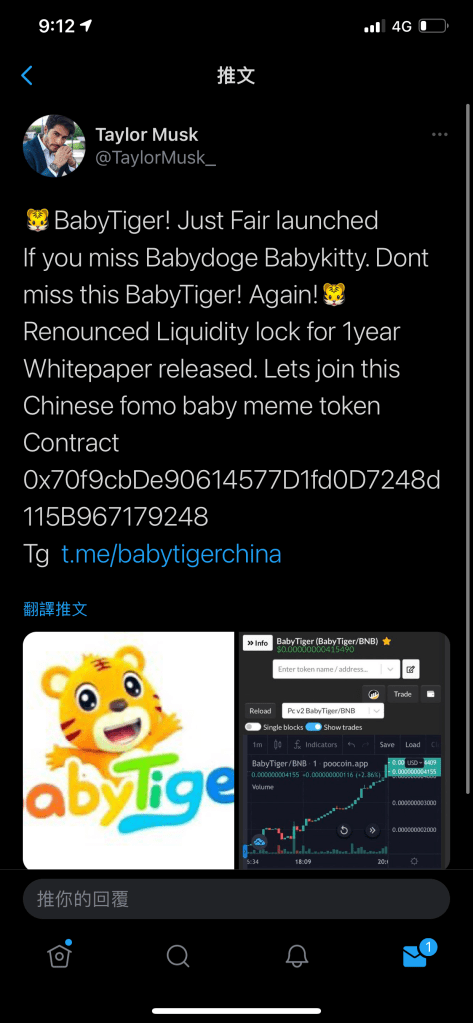Screen dimensions: 473x1023
Task: Go back using the blue arrow
Action: point(27,76)
